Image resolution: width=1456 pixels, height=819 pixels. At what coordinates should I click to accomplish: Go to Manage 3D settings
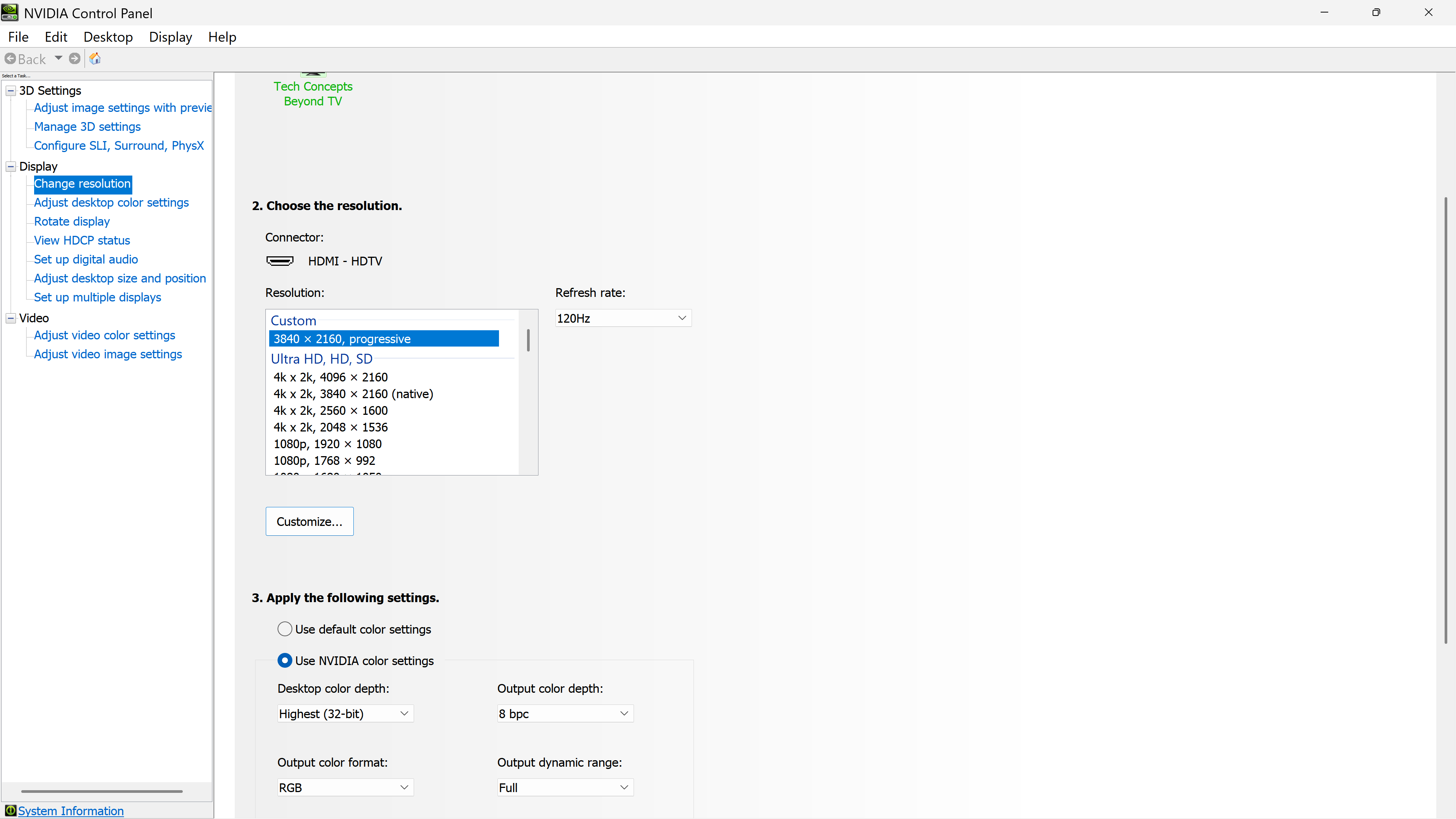coord(87,127)
